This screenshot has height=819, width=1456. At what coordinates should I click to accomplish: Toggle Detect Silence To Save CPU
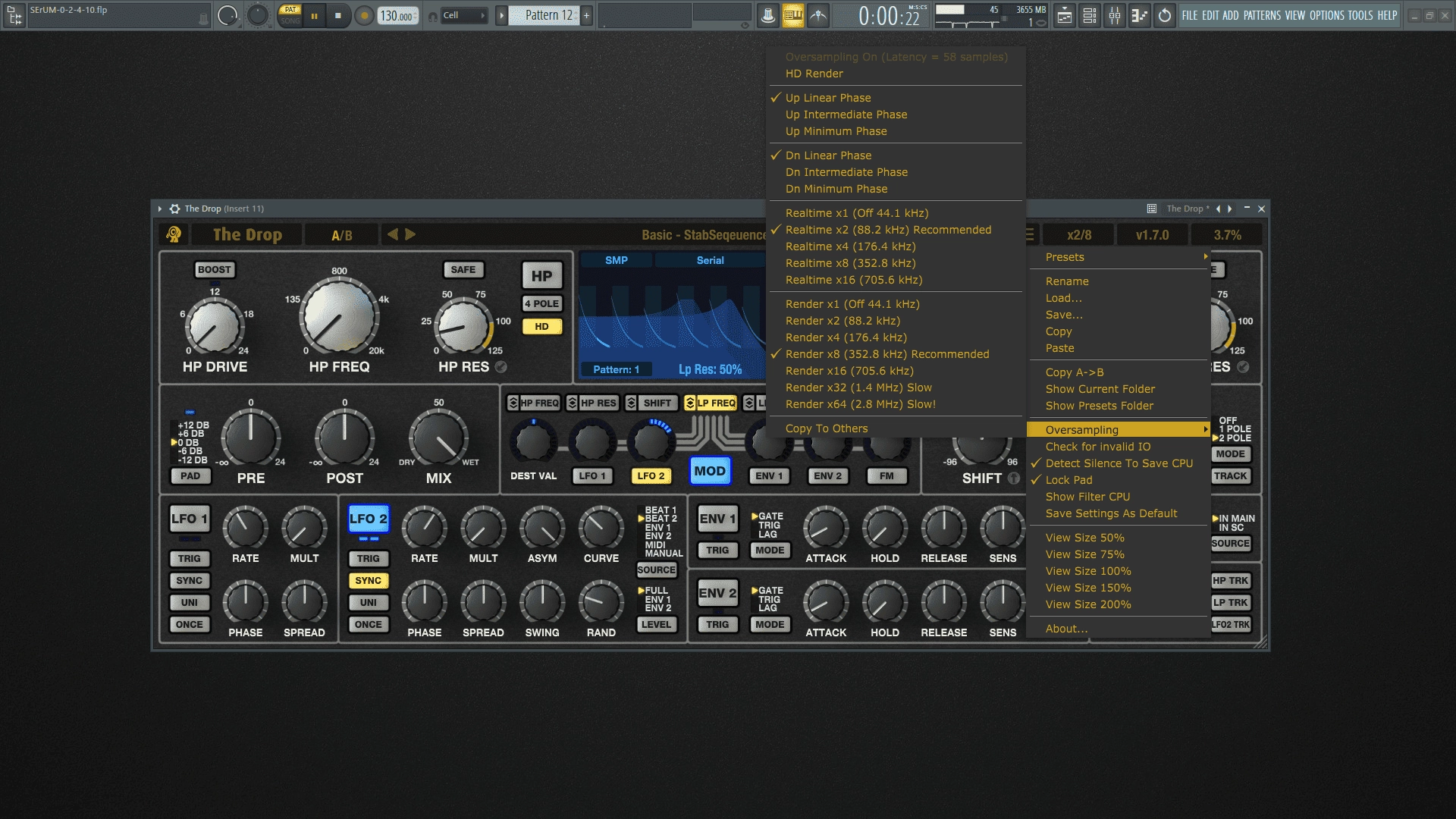point(1119,463)
